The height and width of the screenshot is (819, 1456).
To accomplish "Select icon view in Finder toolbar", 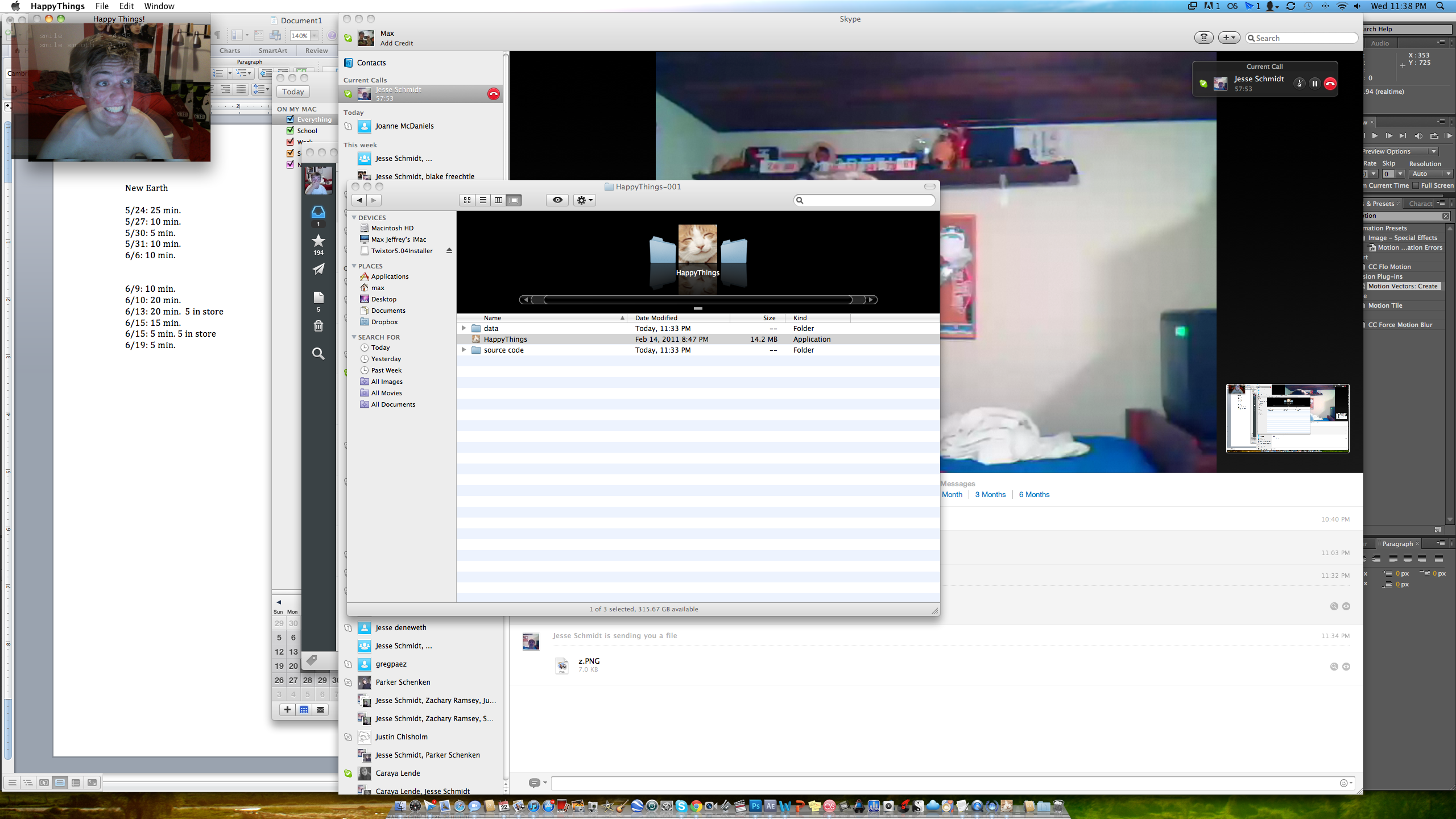I will [x=467, y=200].
